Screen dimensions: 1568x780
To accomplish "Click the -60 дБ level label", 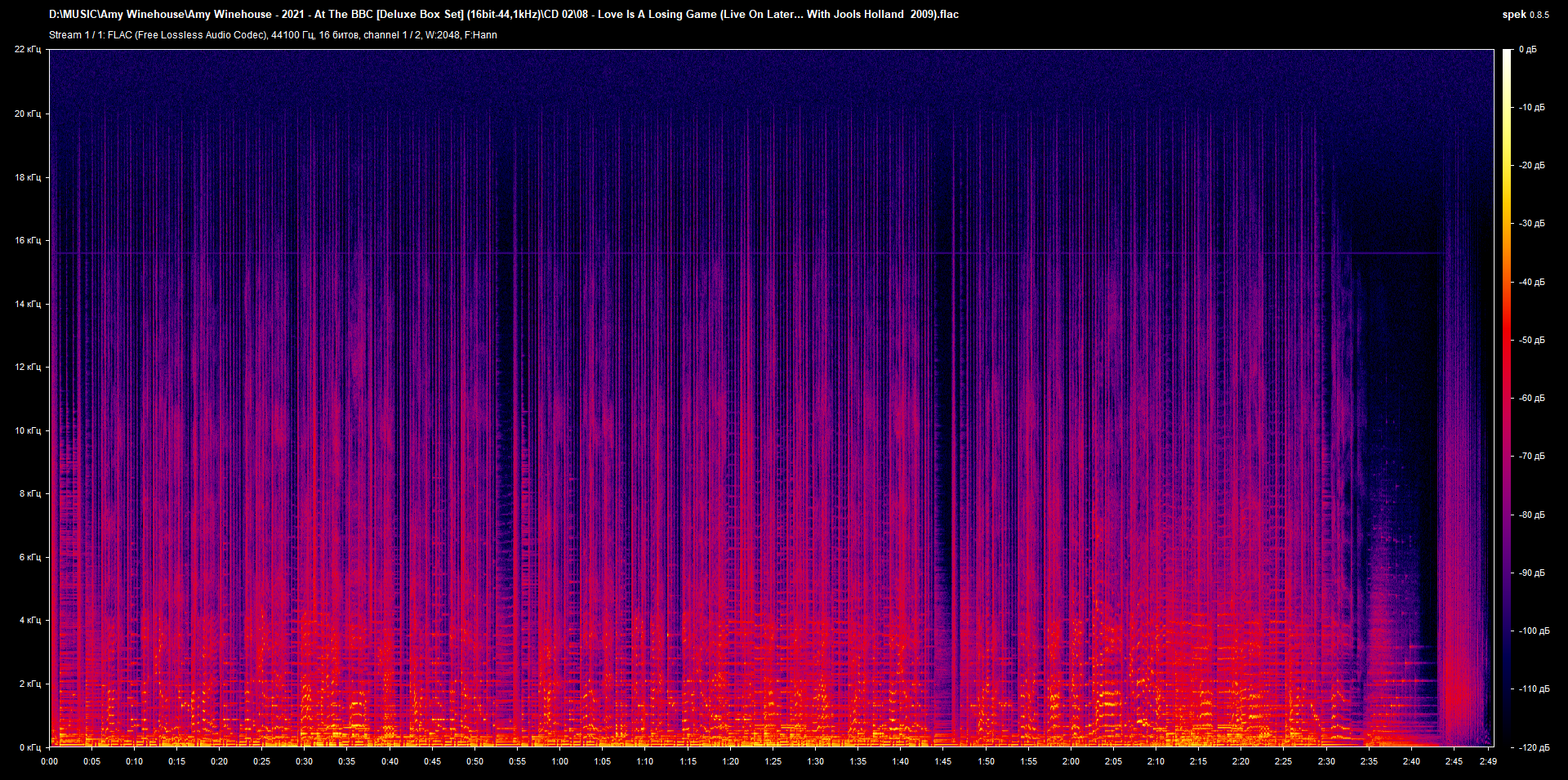I will click(1532, 399).
